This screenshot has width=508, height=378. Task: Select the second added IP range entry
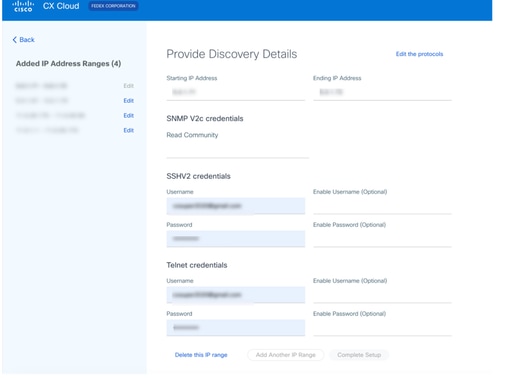(x=42, y=101)
